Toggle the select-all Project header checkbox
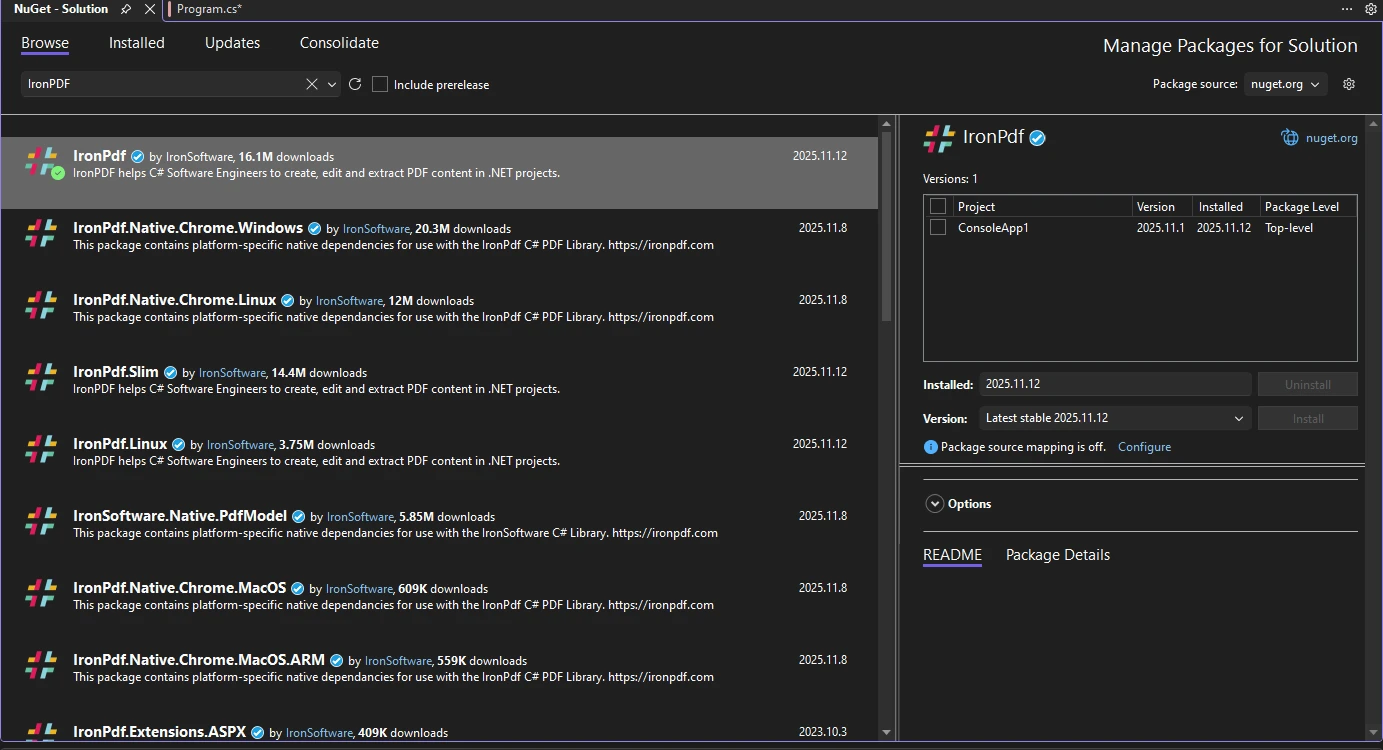Image resolution: width=1383 pixels, height=750 pixels. [938, 207]
